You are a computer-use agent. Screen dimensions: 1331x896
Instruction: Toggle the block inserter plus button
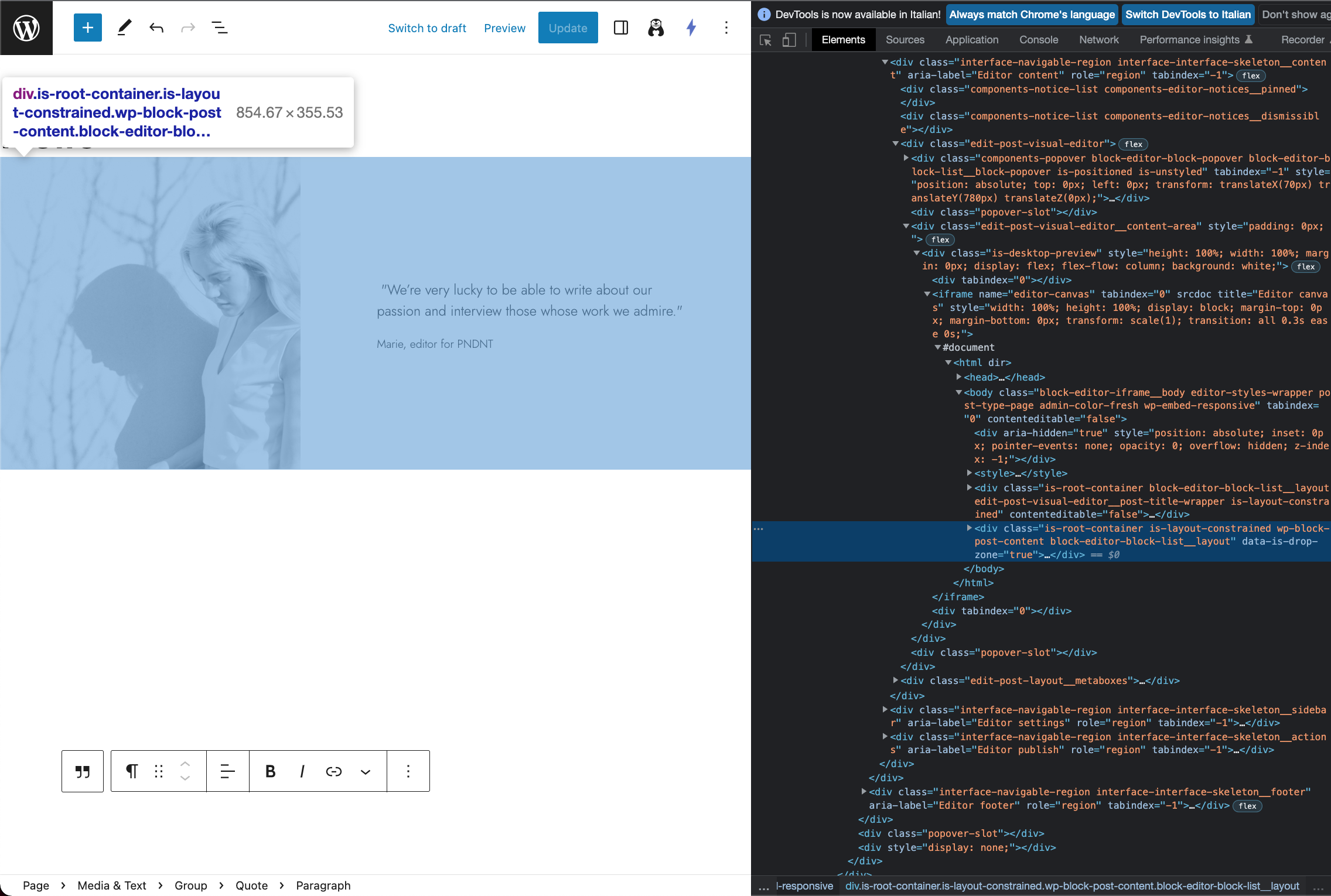pyautogui.click(x=88, y=28)
